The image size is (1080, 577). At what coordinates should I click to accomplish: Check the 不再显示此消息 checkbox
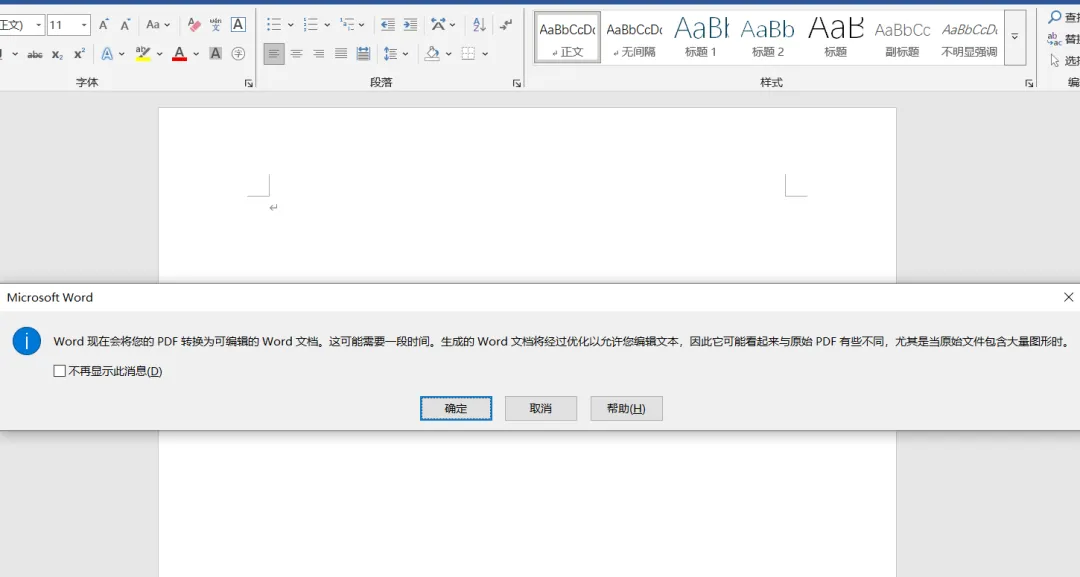click(x=60, y=371)
